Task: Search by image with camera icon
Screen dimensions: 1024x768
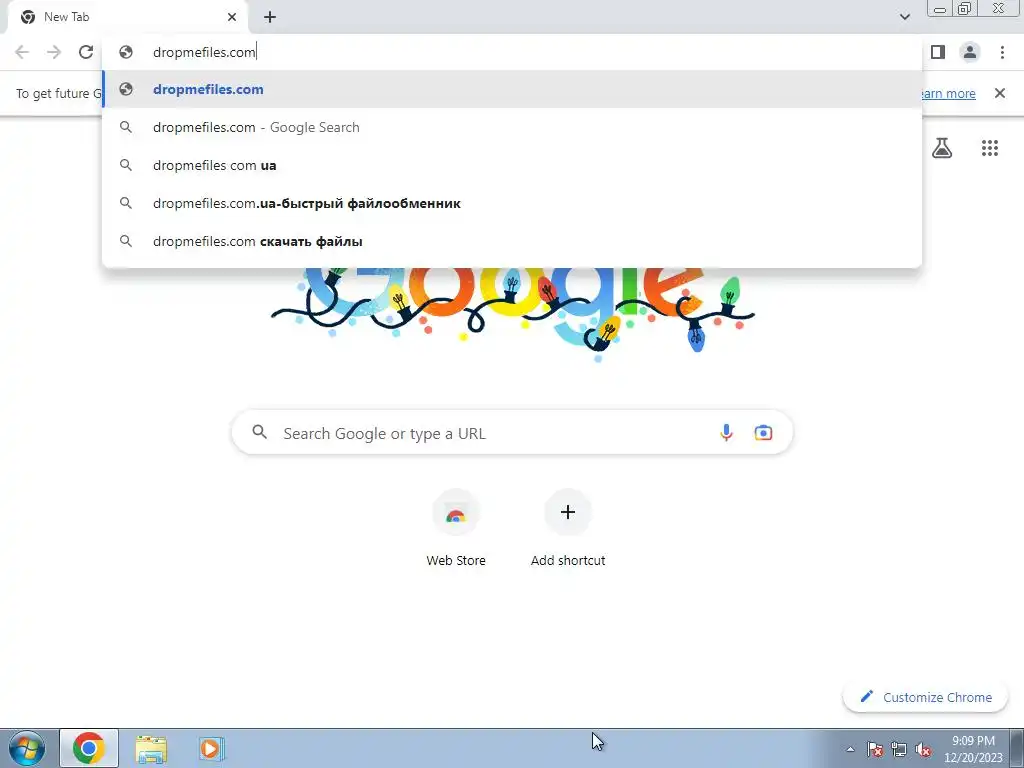Action: pyautogui.click(x=763, y=432)
